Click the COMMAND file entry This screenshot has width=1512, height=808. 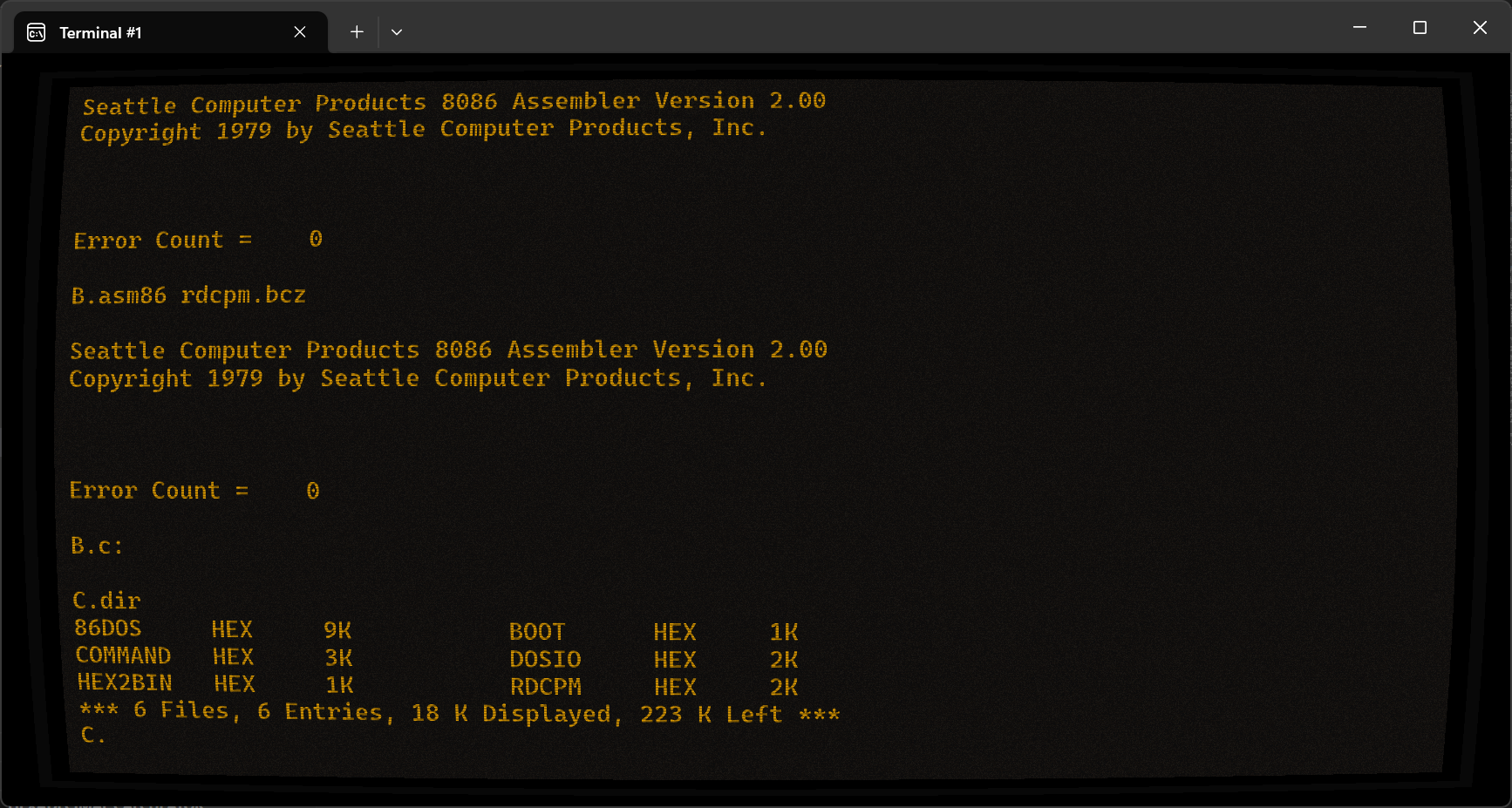click(215, 656)
